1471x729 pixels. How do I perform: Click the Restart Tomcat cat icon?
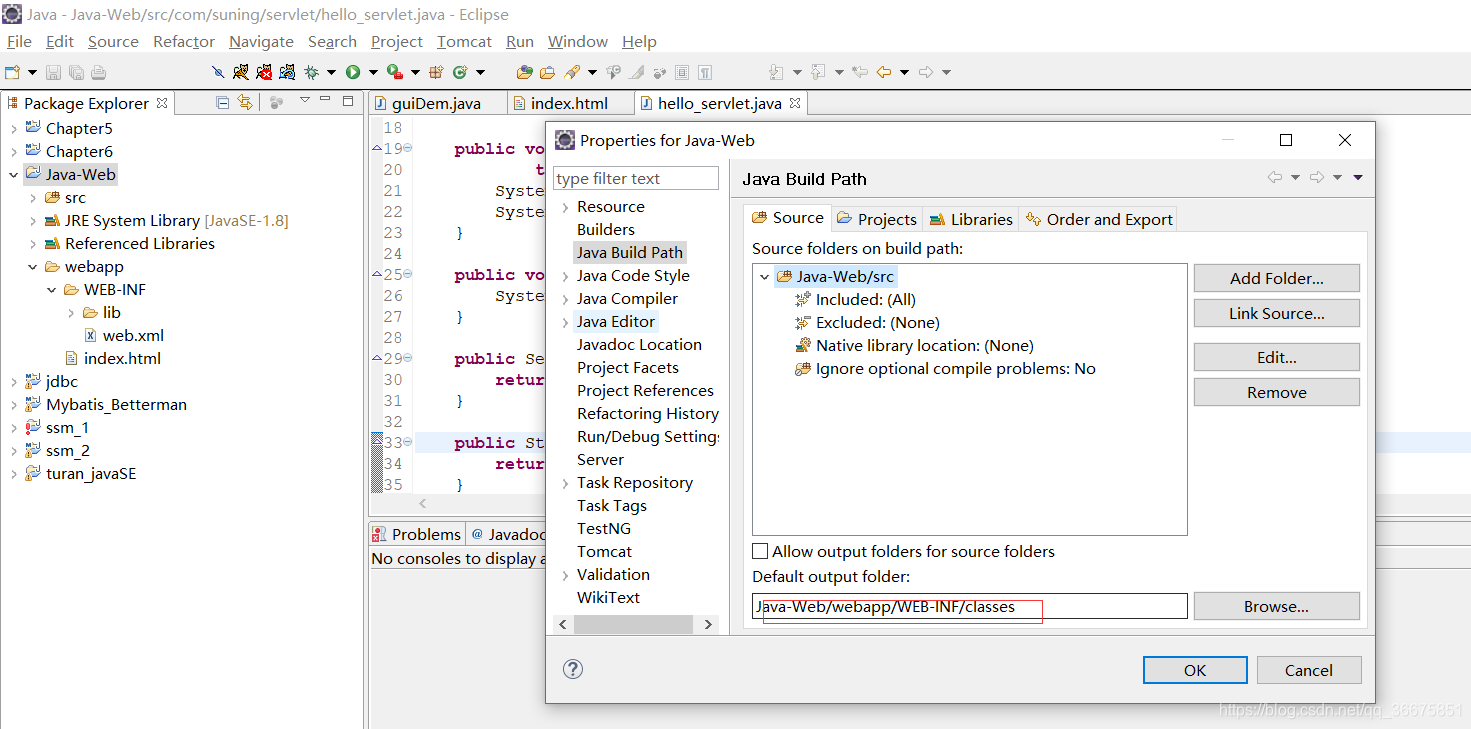tap(287, 72)
